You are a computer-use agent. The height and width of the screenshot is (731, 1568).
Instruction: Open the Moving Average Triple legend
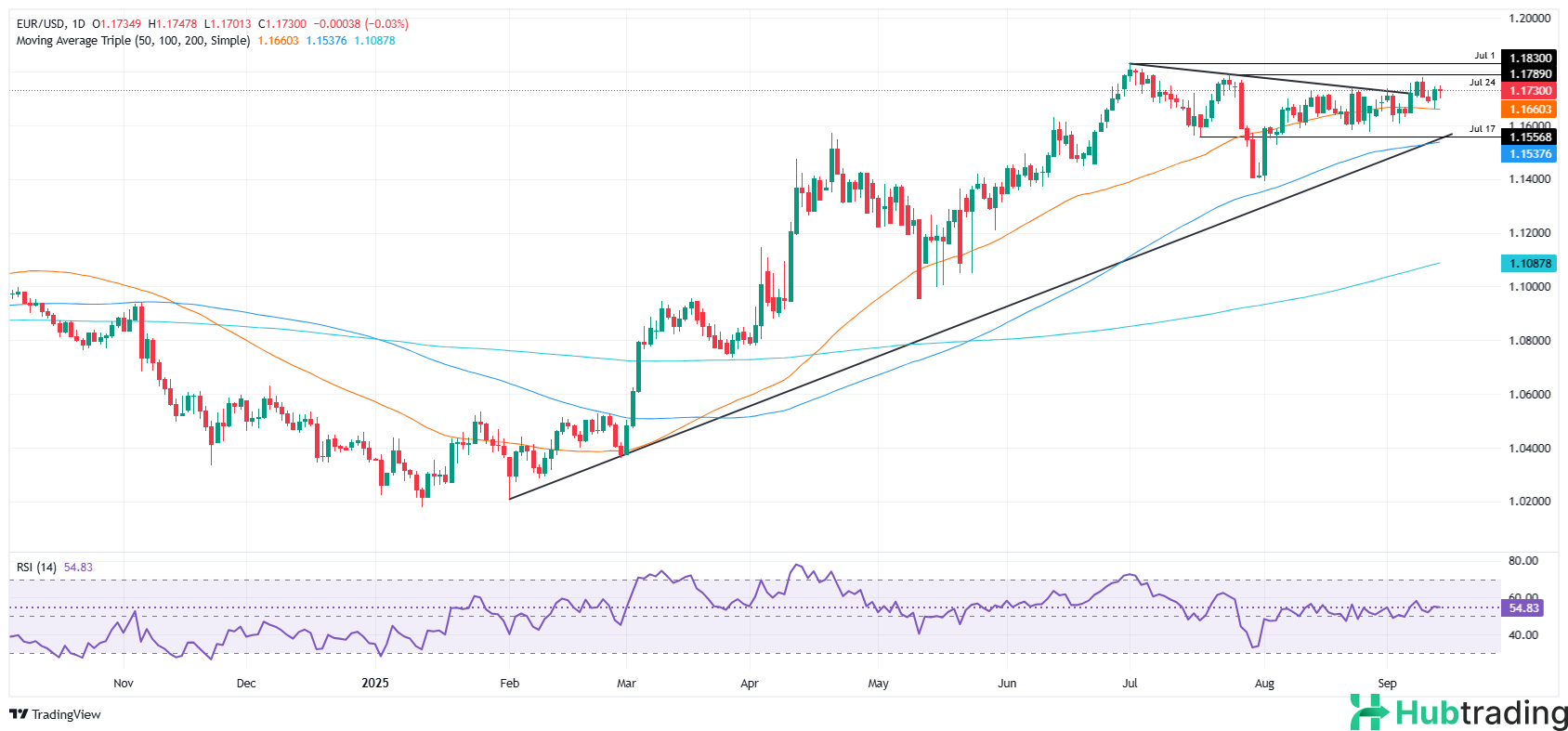(x=133, y=41)
